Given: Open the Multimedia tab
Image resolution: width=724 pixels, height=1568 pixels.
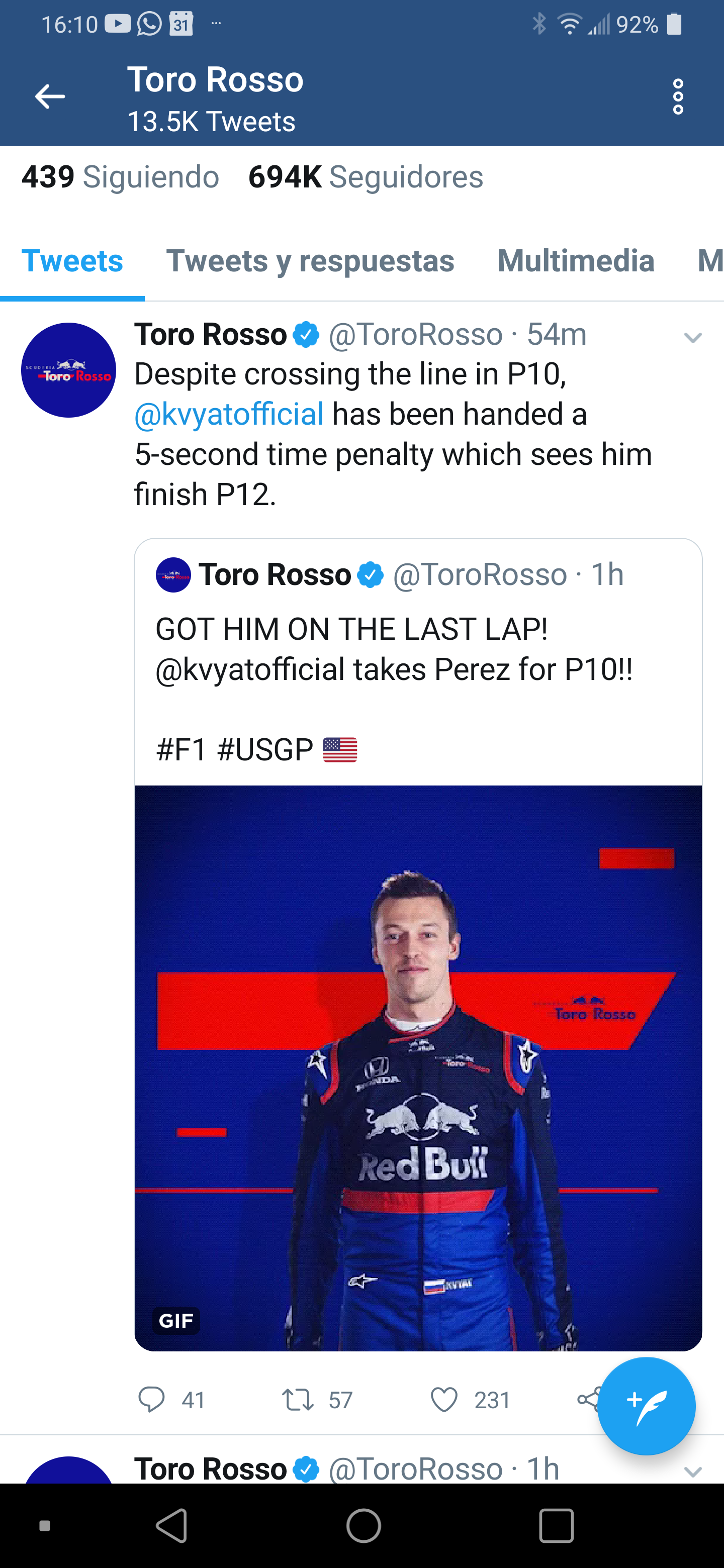Looking at the screenshot, I should point(575,260).
